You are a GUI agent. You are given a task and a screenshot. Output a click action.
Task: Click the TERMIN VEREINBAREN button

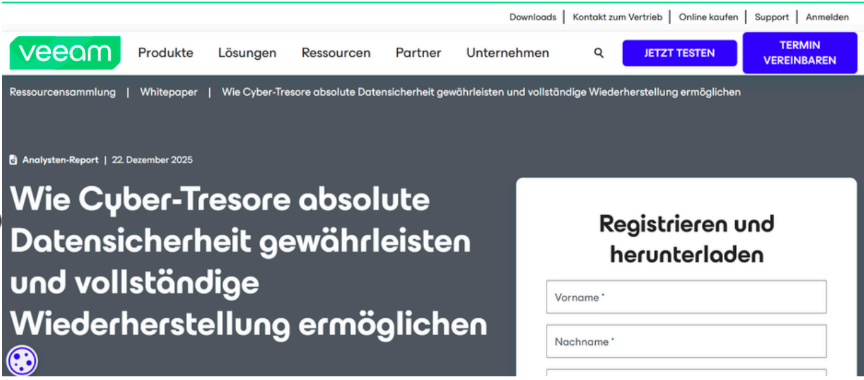click(x=800, y=53)
